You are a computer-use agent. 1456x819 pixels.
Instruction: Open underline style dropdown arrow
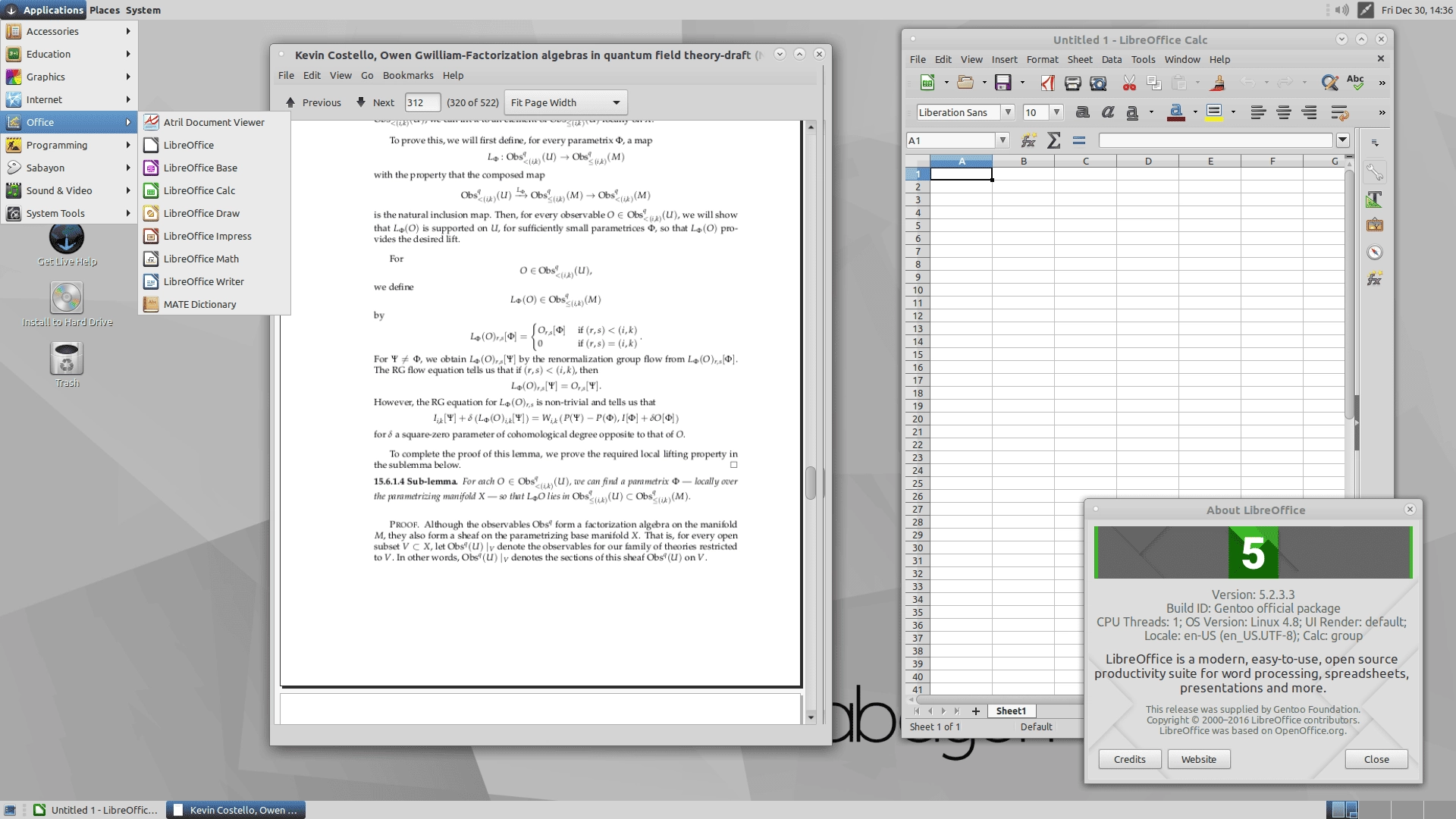1151,112
